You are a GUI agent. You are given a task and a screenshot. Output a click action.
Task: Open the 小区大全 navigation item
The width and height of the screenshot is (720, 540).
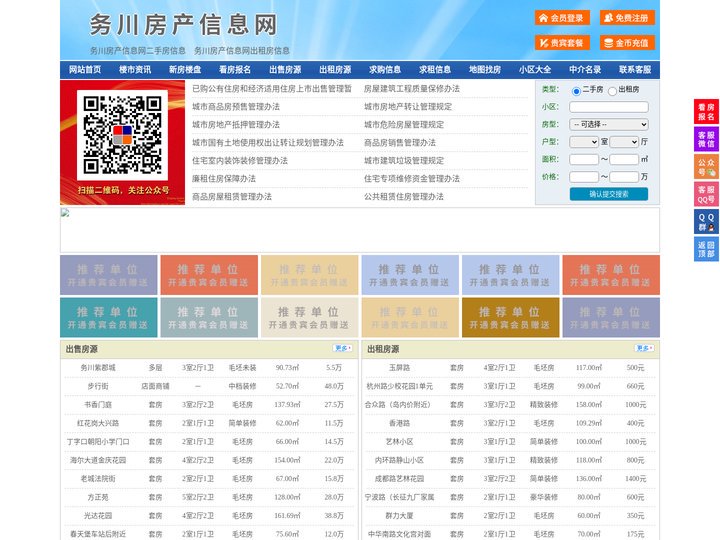click(x=535, y=70)
